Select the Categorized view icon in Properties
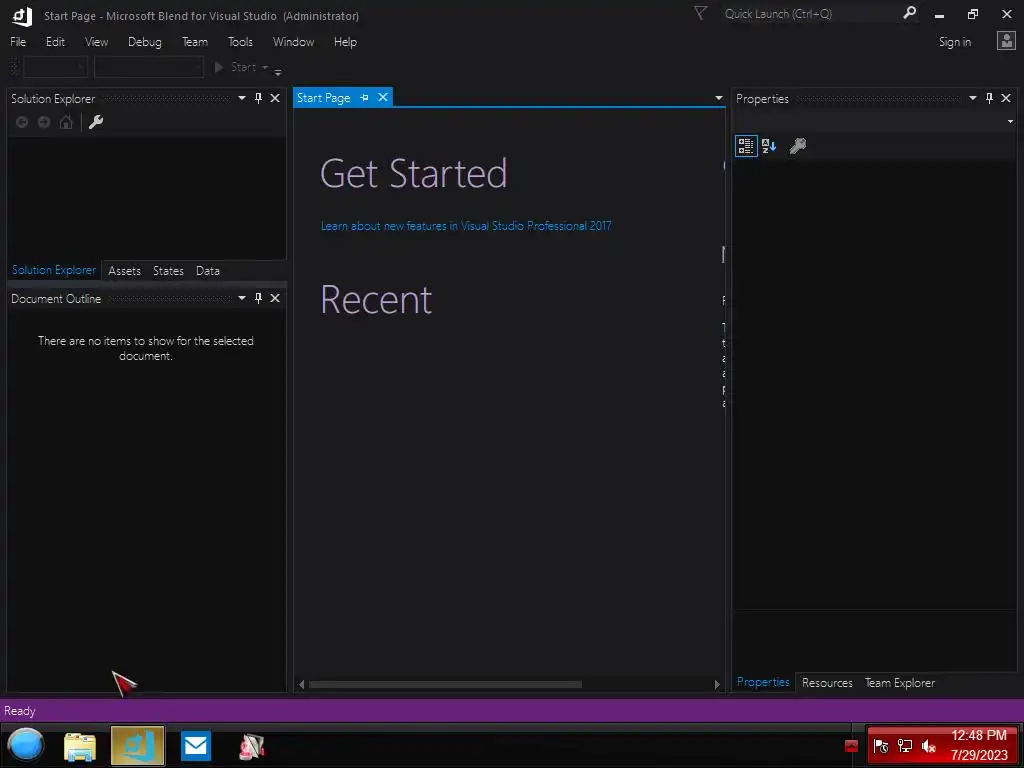Viewport: 1024px width, 768px height. click(746, 146)
